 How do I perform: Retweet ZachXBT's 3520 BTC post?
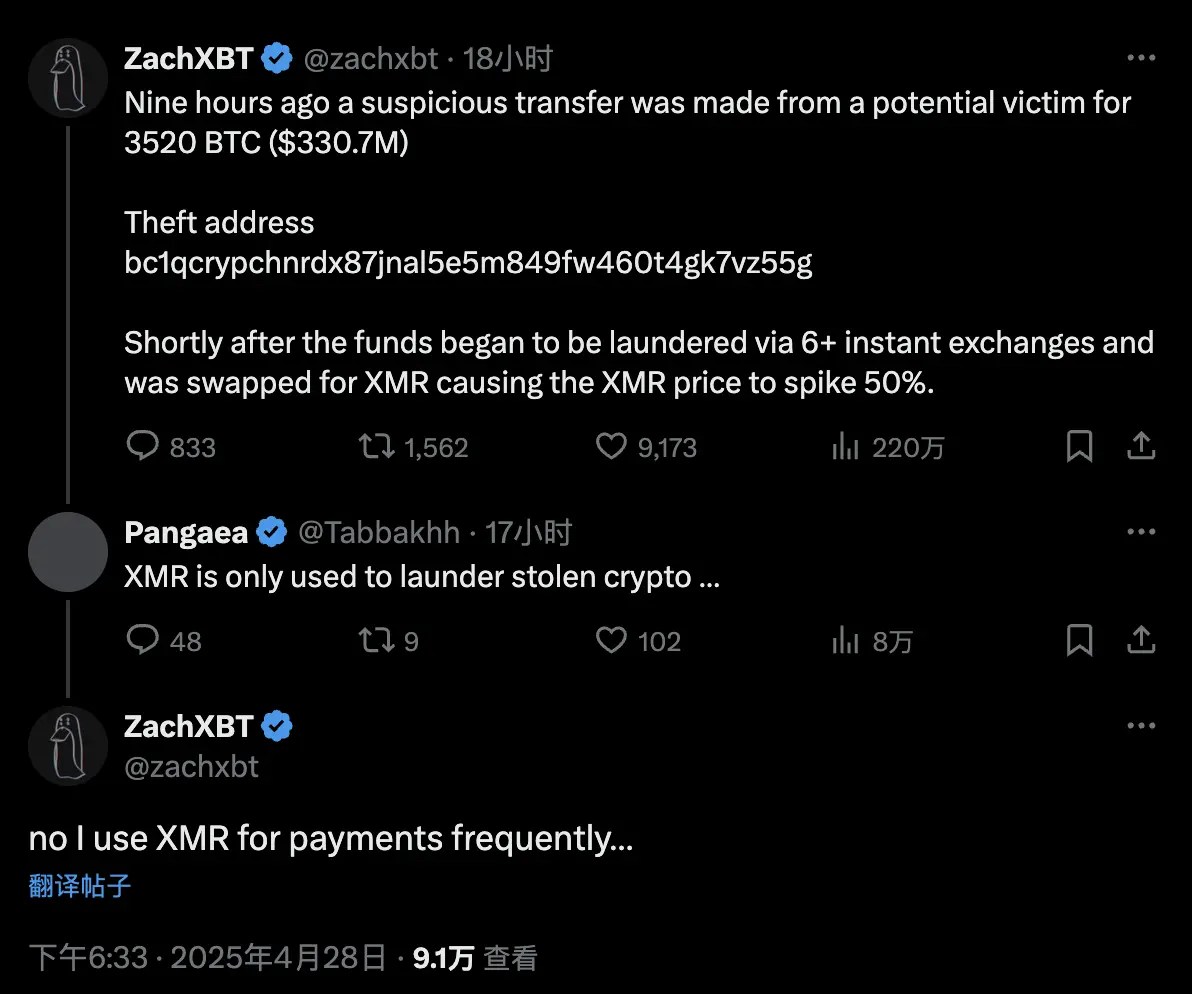(x=376, y=446)
